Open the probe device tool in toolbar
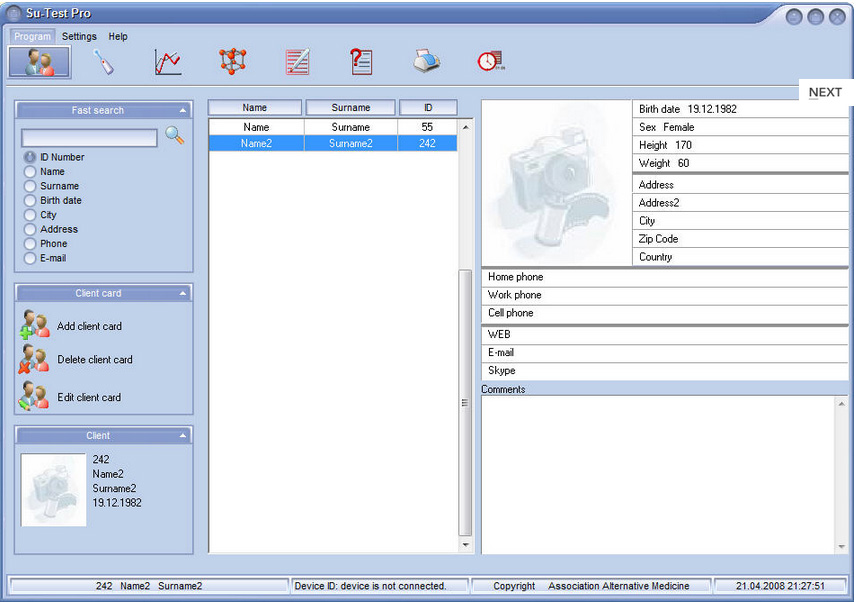This screenshot has width=856, height=602. point(104,62)
